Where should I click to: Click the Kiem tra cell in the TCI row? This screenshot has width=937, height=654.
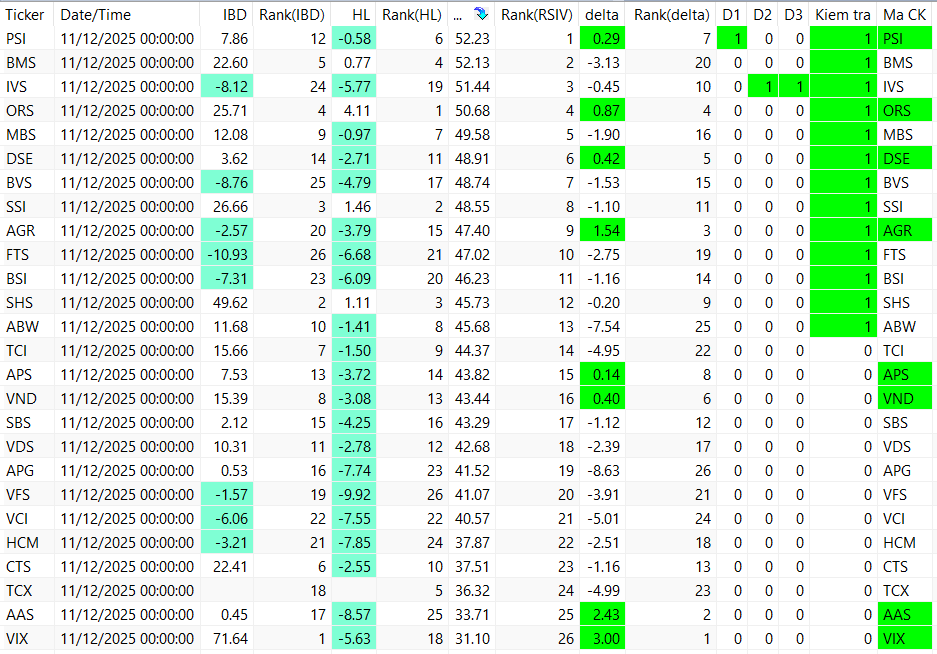[x=843, y=350]
